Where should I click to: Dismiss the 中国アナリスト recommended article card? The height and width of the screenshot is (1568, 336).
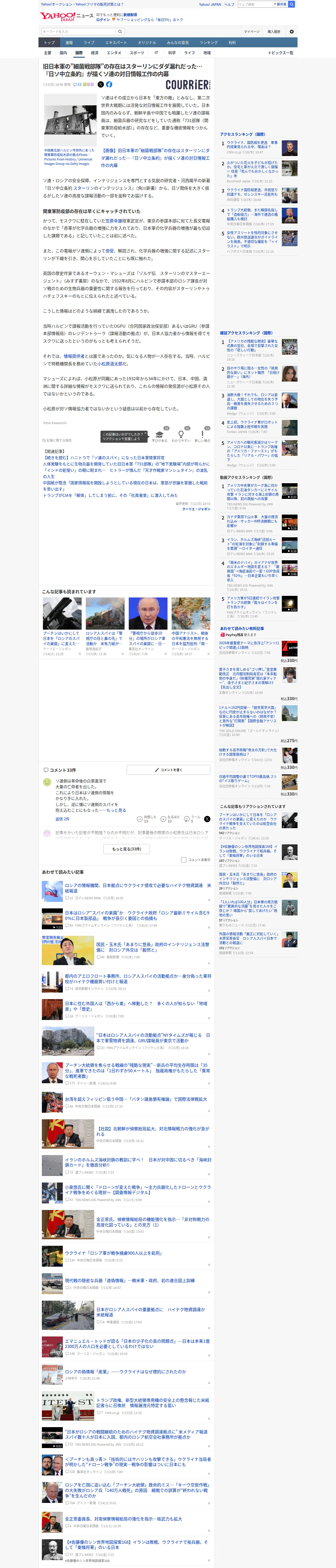(x=209, y=654)
